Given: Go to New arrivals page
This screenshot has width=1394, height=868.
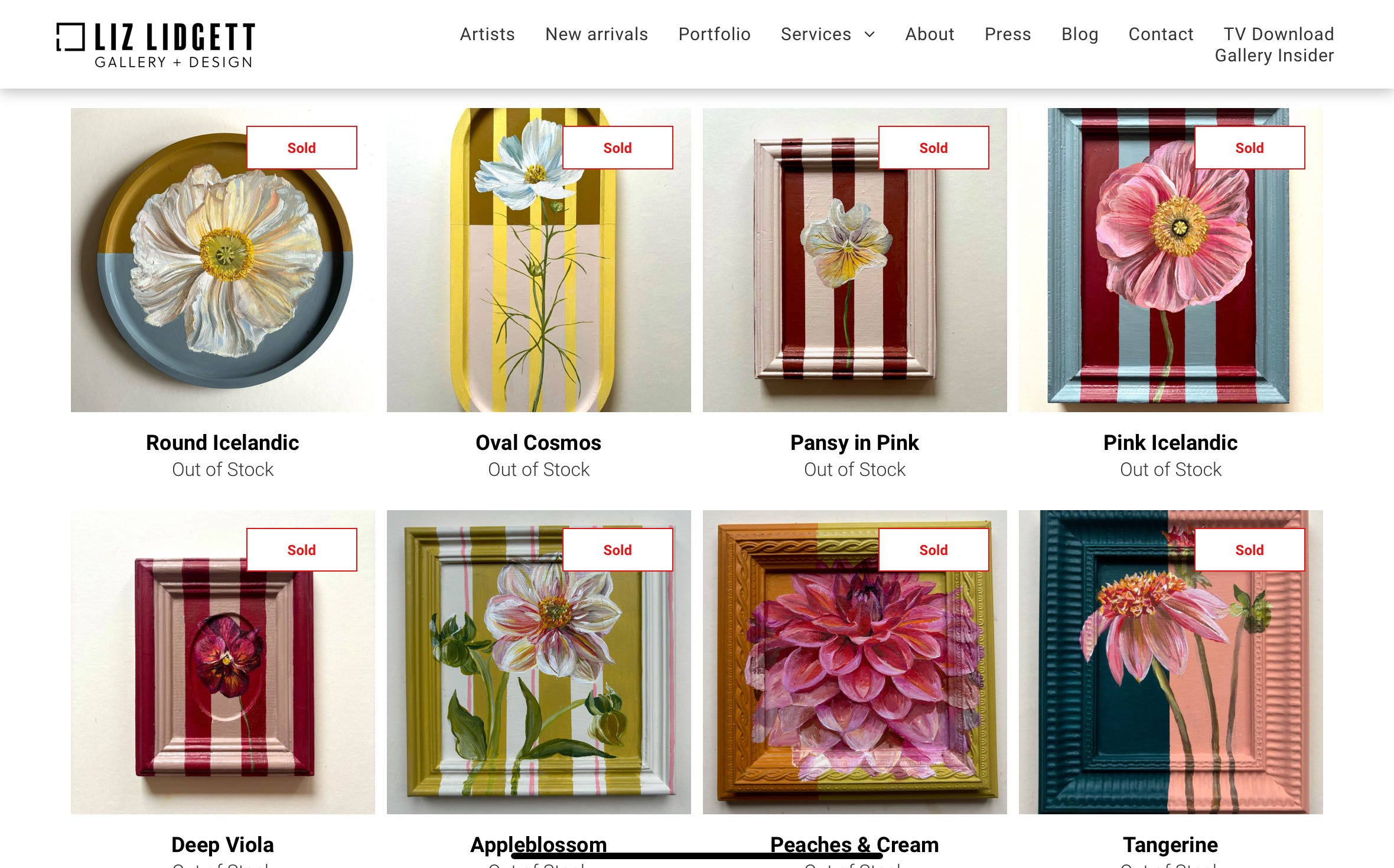Looking at the screenshot, I should point(597,34).
